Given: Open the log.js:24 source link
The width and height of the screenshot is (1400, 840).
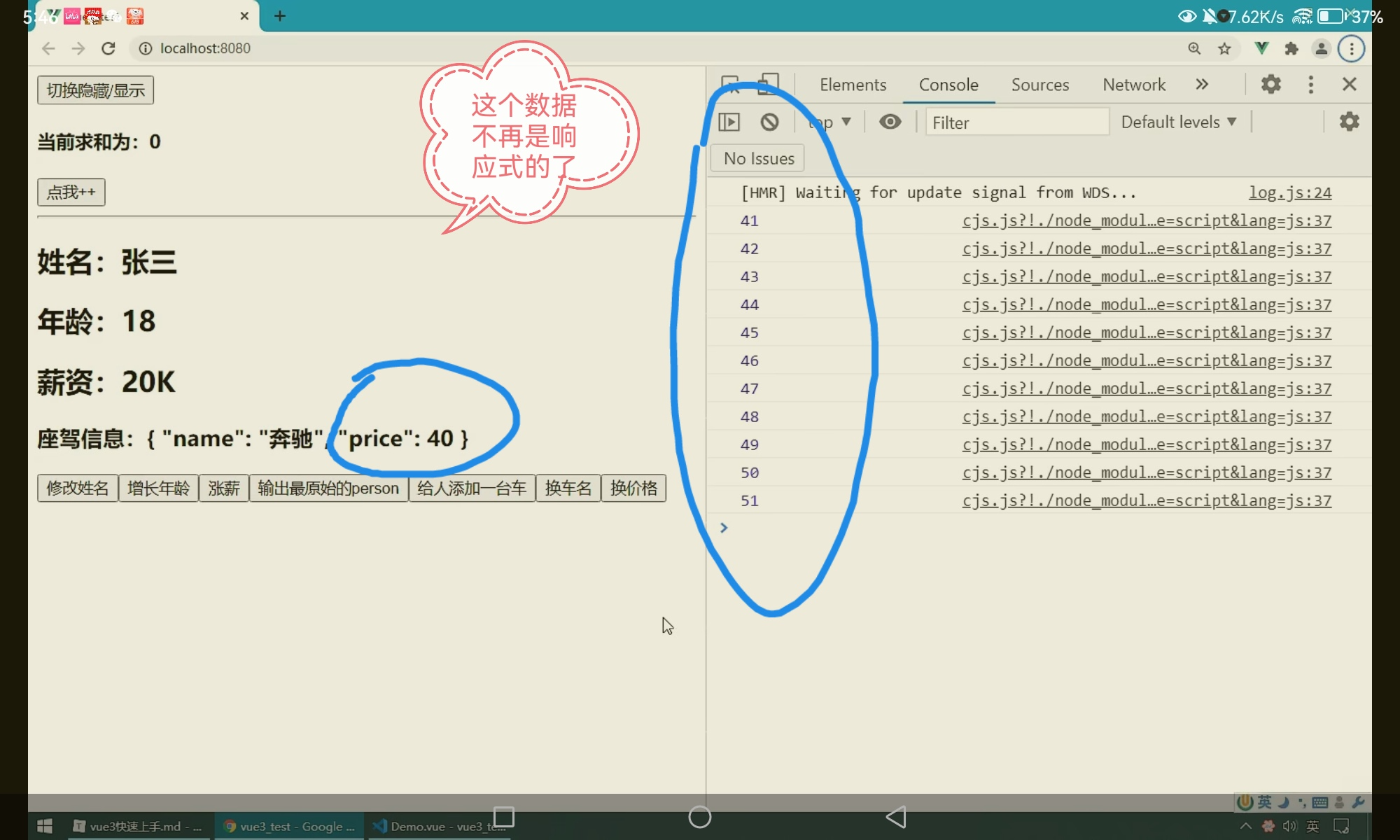Looking at the screenshot, I should tap(1290, 192).
